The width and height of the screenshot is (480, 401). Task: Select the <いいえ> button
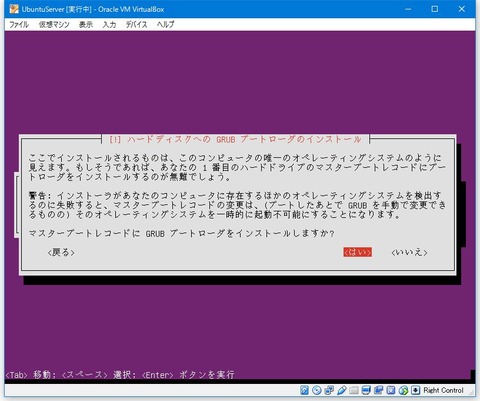(x=409, y=252)
